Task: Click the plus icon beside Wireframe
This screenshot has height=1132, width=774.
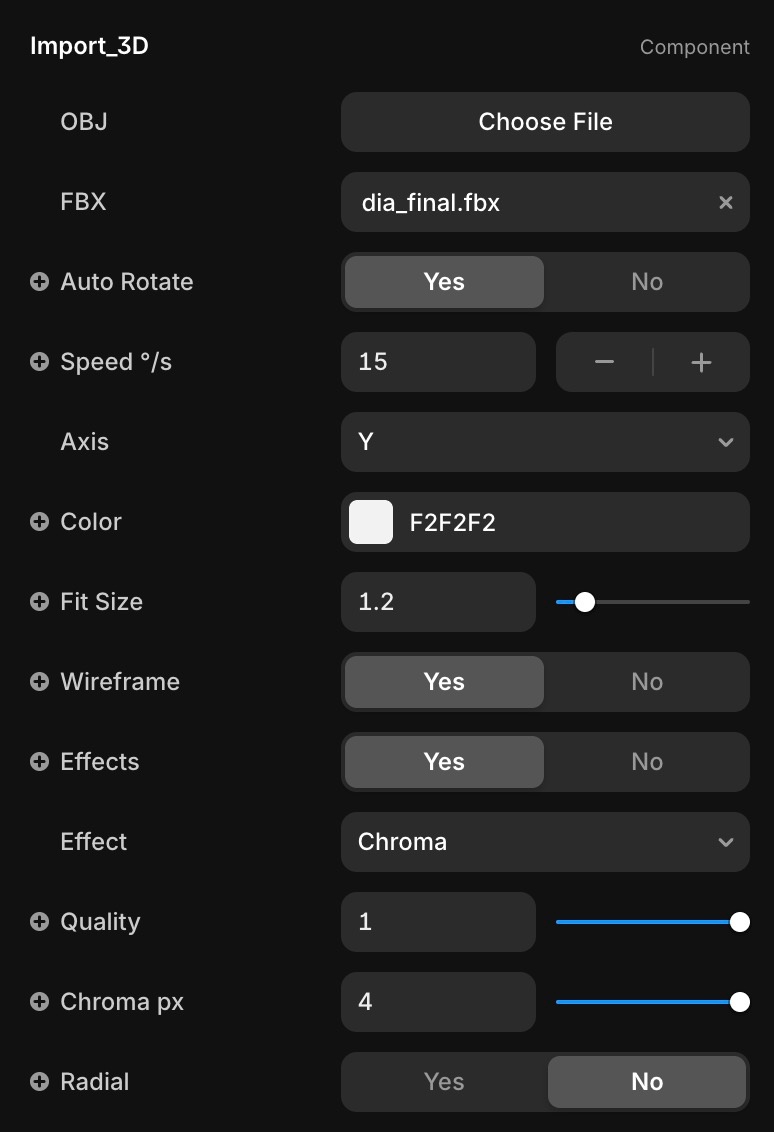Action: pos(39,682)
